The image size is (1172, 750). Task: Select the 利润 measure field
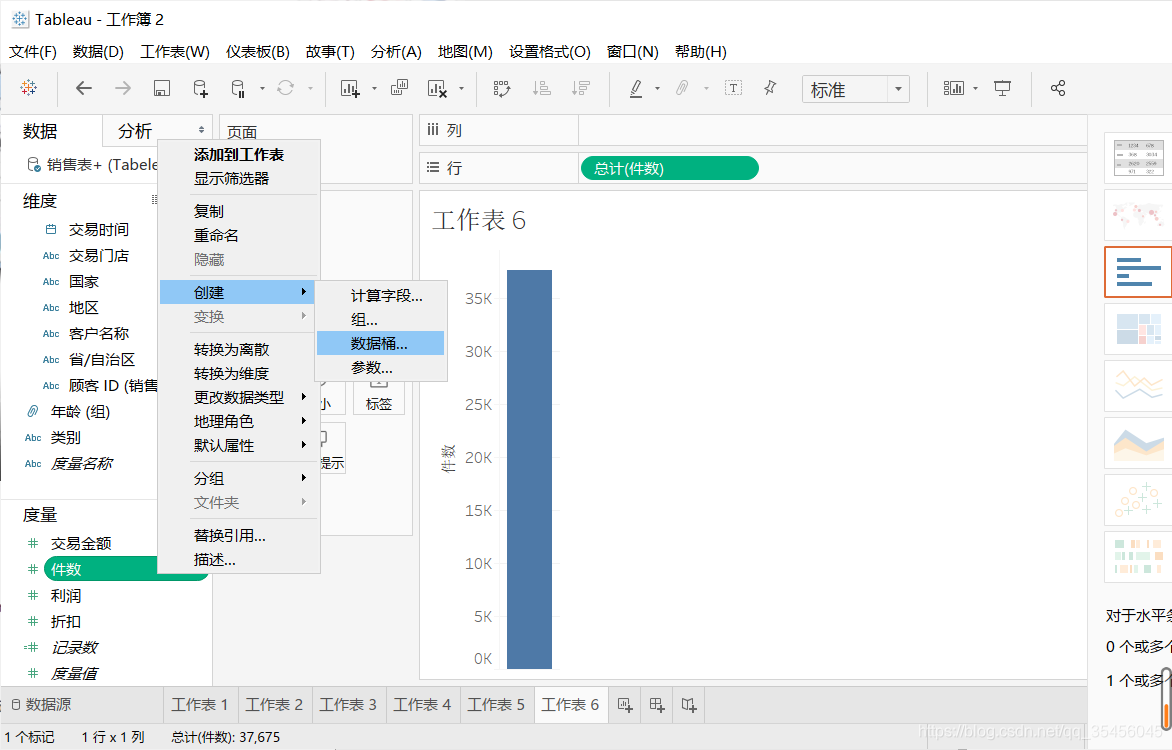tap(66, 596)
